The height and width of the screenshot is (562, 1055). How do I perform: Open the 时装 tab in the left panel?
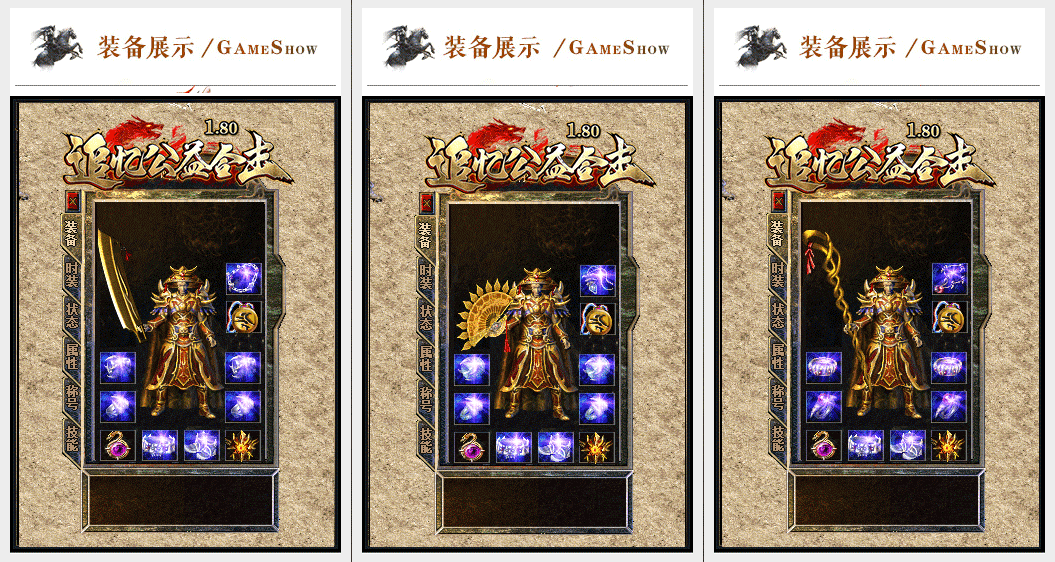coord(71,274)
